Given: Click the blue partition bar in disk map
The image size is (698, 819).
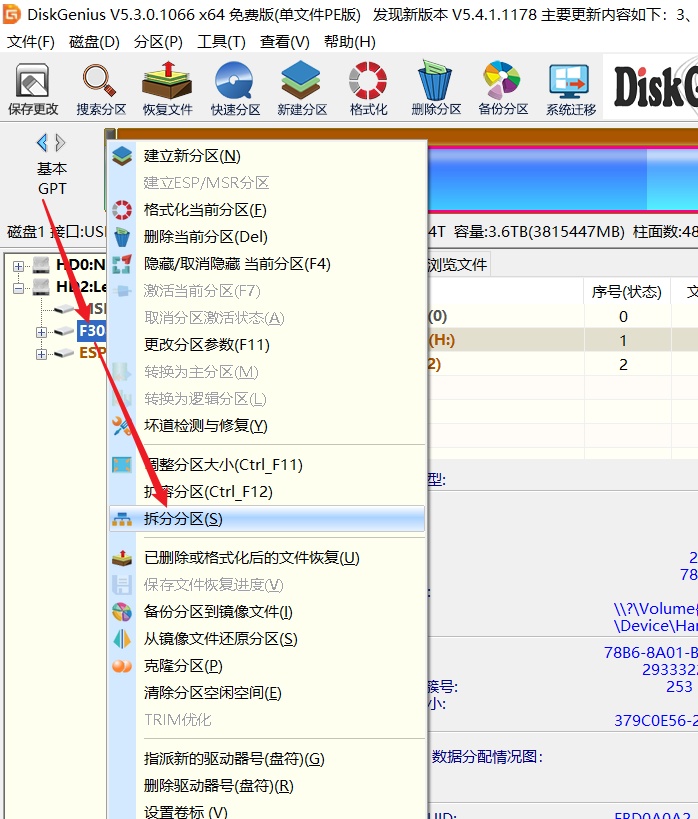Looking at the screenshot, I should [x=563, y=179].
